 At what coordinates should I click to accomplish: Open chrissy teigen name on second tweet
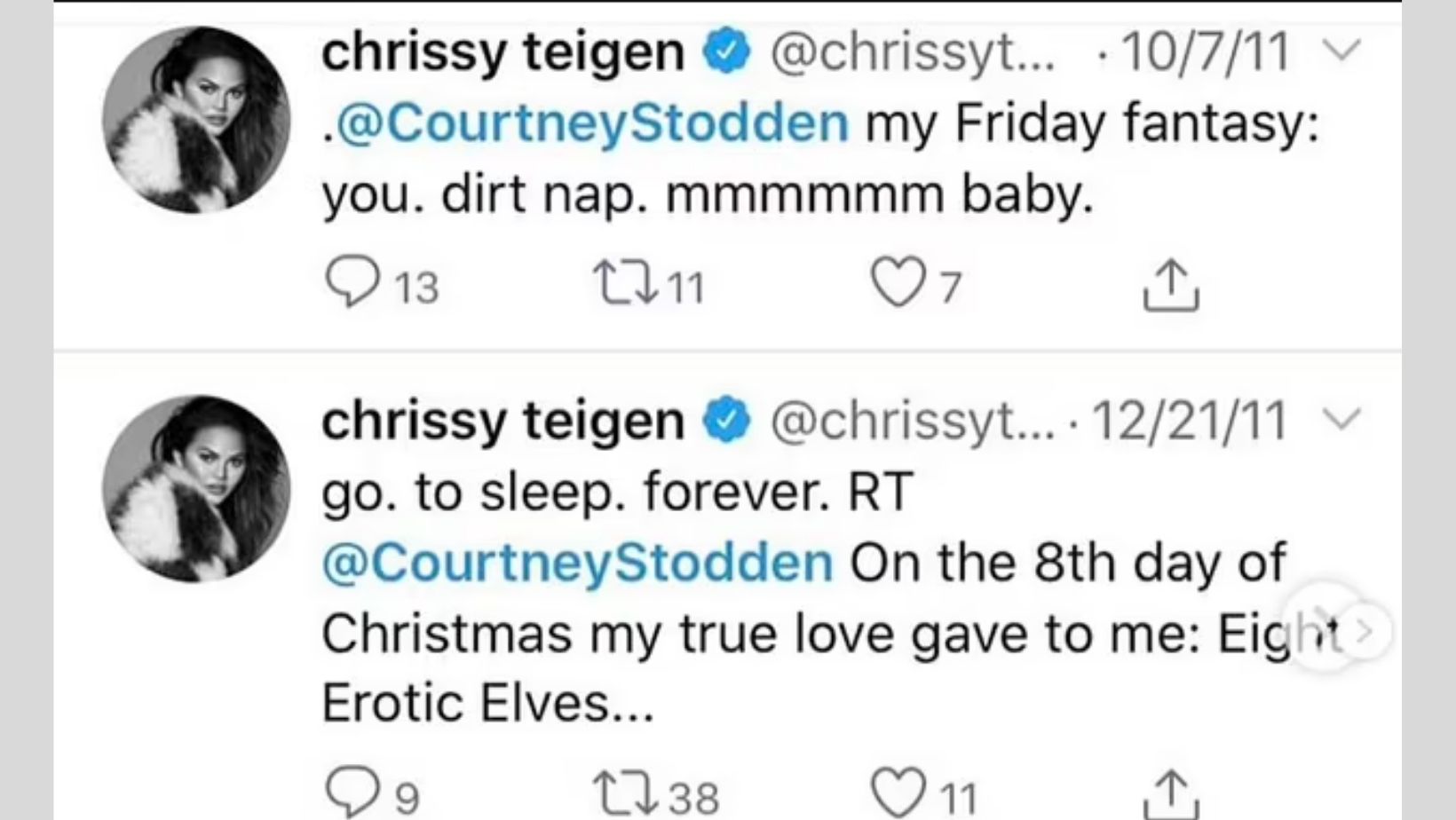click(x=502, y=420)
